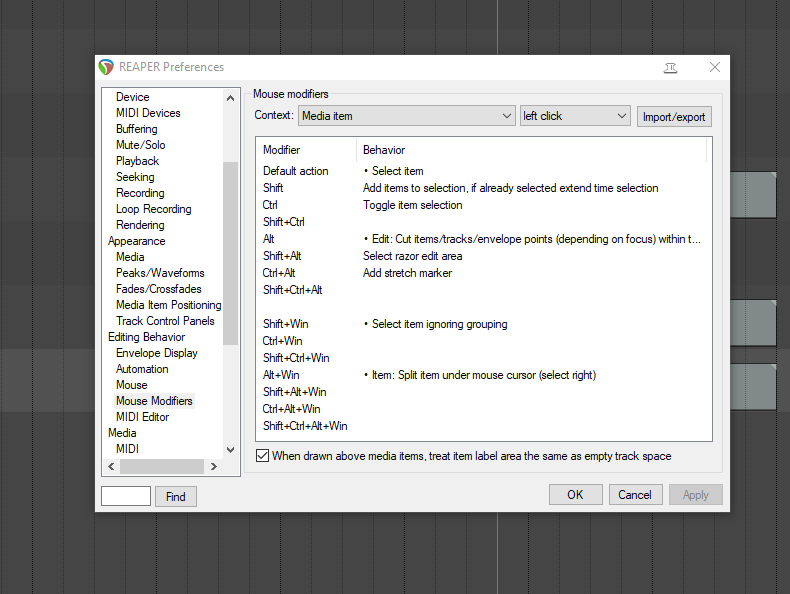The height and width of the screenshot is (594, 790).
Task: Open MIDI Editor preferences
Action: (143, 417)
